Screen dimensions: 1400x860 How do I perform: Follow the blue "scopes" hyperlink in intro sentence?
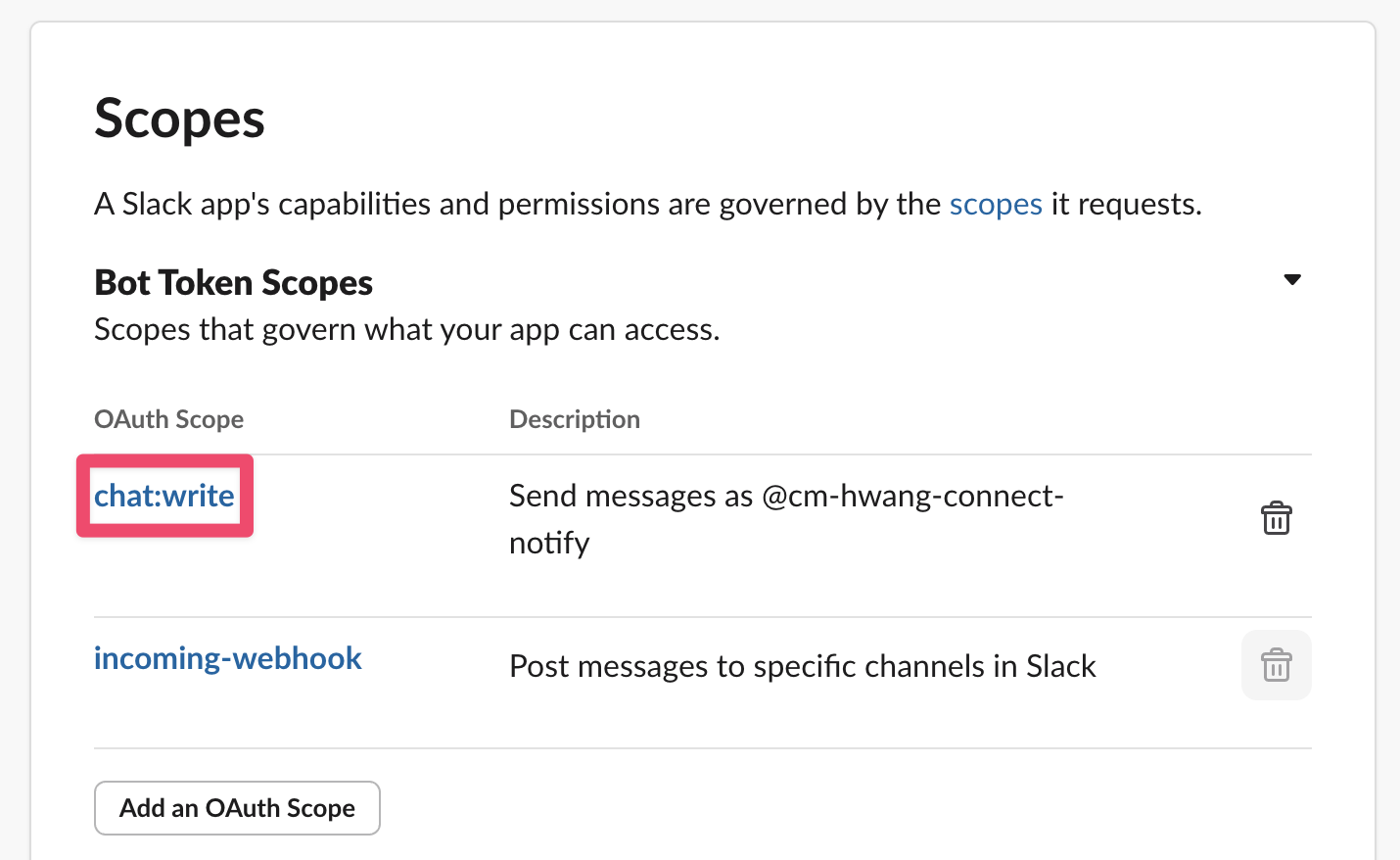click(995, 204)
